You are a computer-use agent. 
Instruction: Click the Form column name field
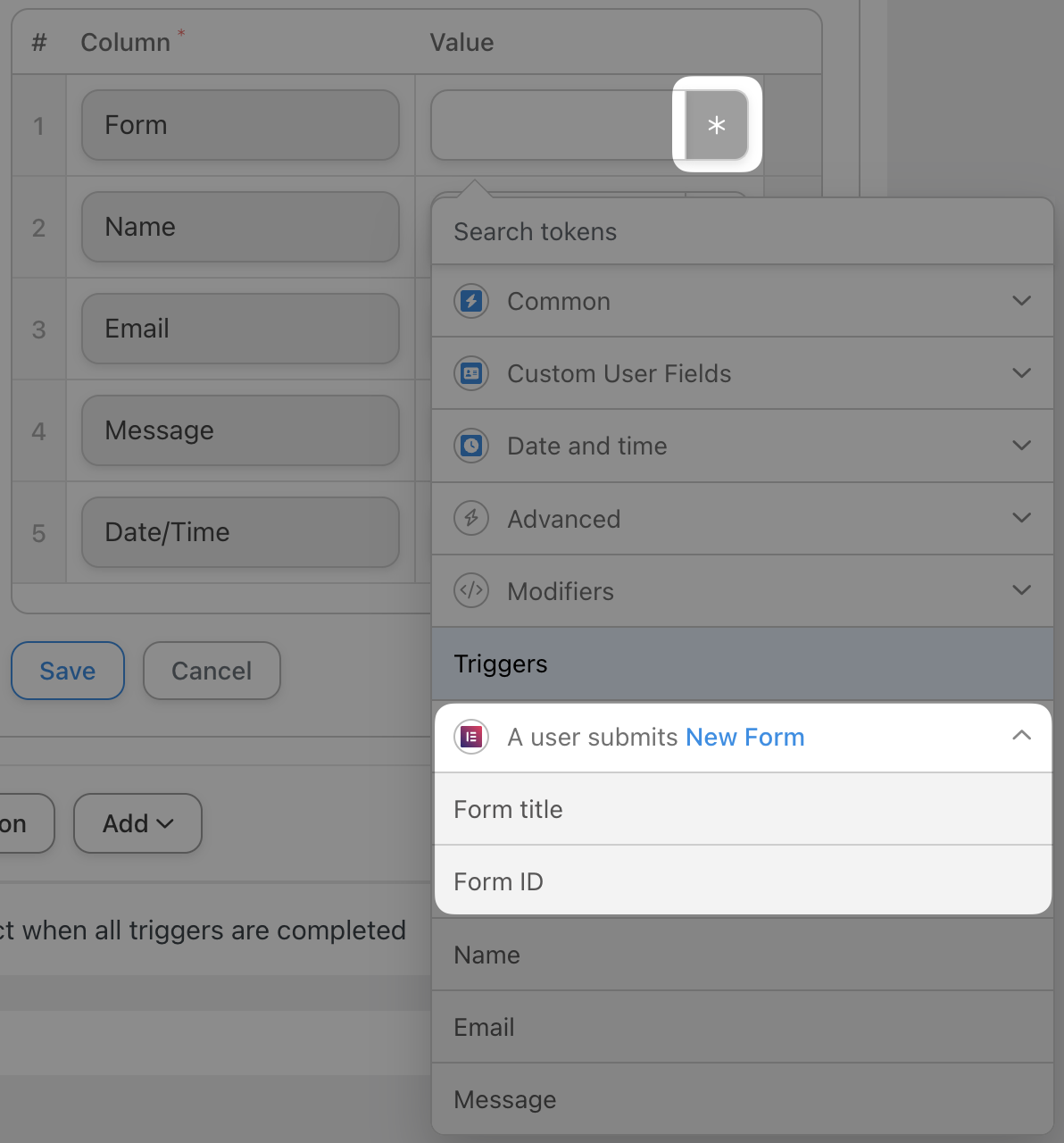[240, 125]
